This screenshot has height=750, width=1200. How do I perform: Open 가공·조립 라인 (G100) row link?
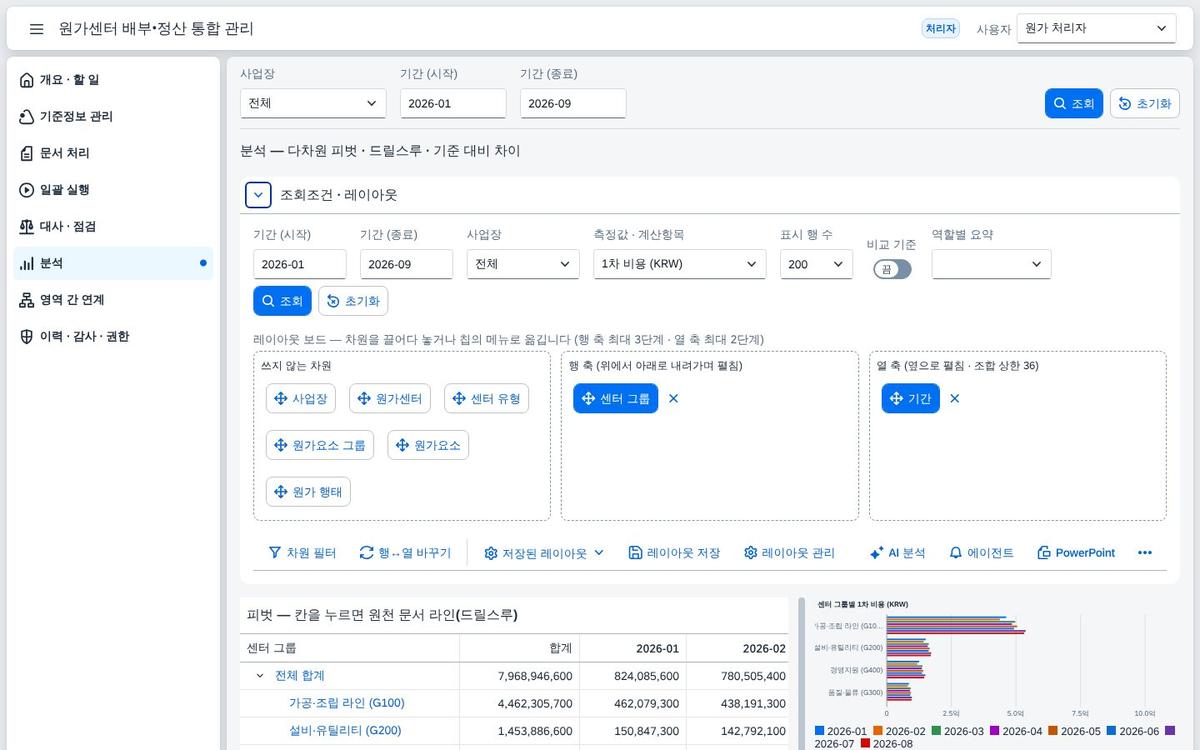[347, 703]
